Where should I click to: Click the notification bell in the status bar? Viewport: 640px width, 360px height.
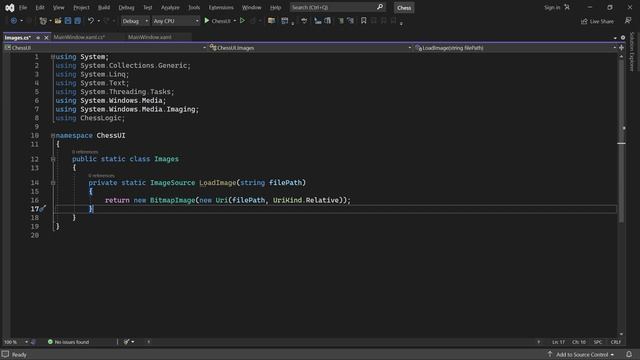[629, 354]
